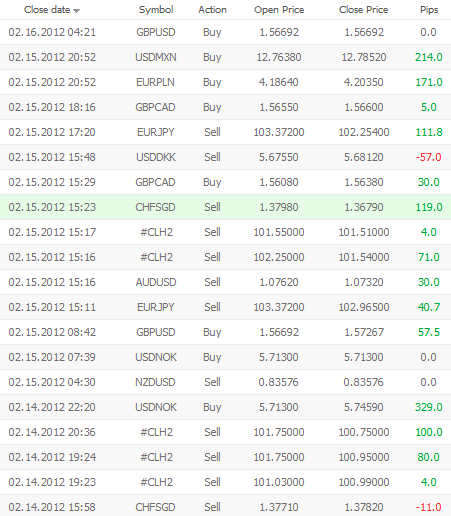Click open price 101.03000
The width and height of the screenshot is (451, 516).
(279, 482)
